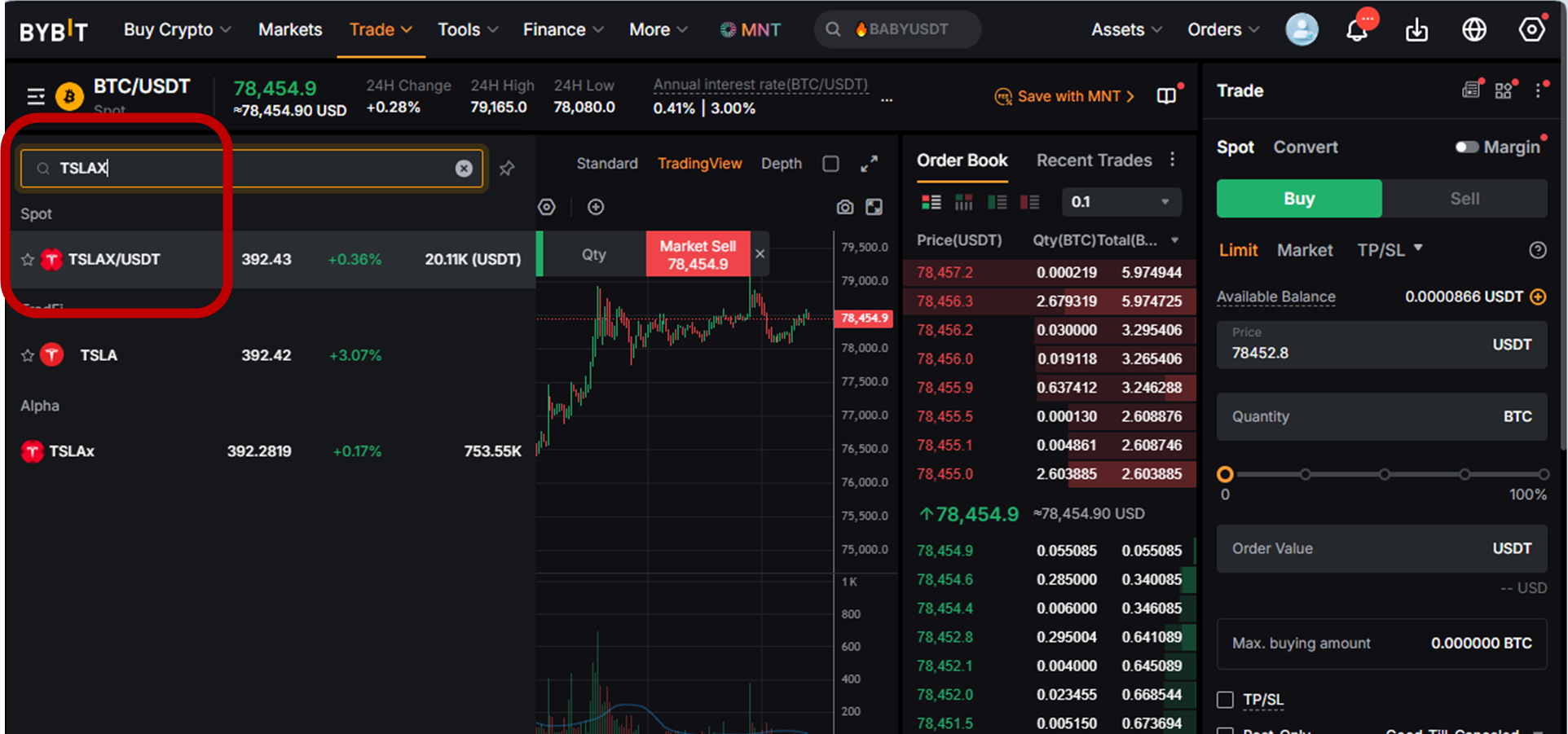Click the quantity slider handle at 0
This screenshot has height=734, width=1568.
pyautogui.click(x=1225, y=474)
